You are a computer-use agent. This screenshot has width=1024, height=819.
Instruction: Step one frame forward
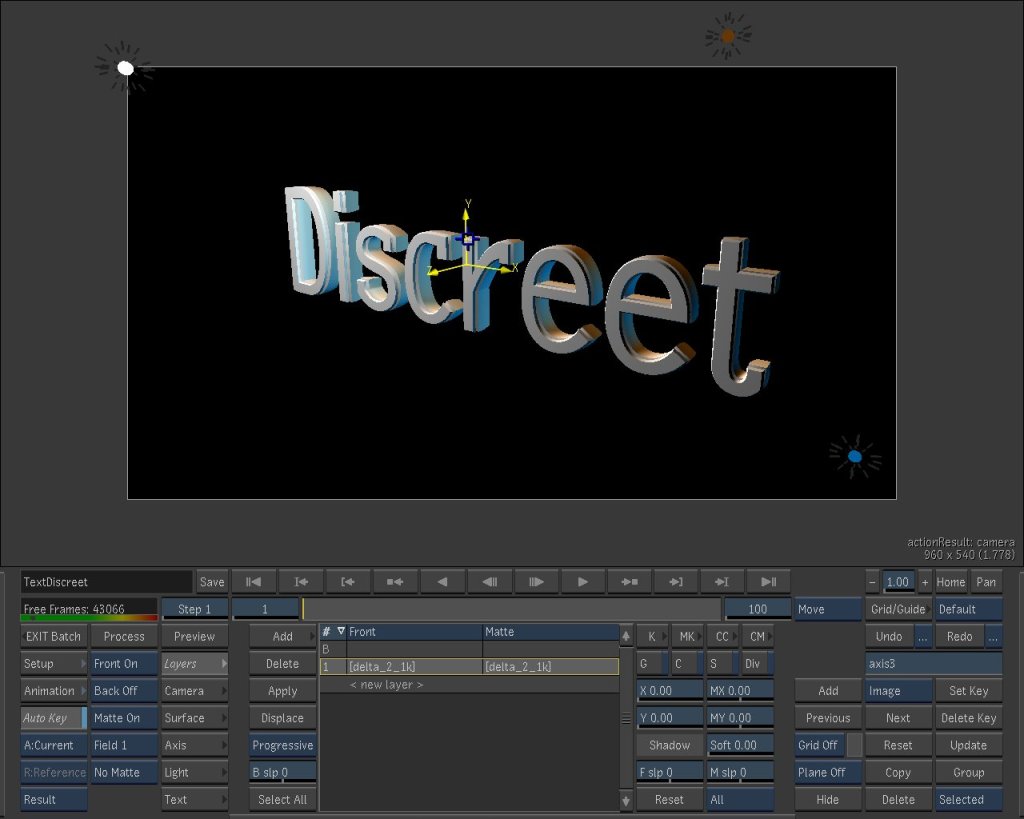(x=536, y=582)
